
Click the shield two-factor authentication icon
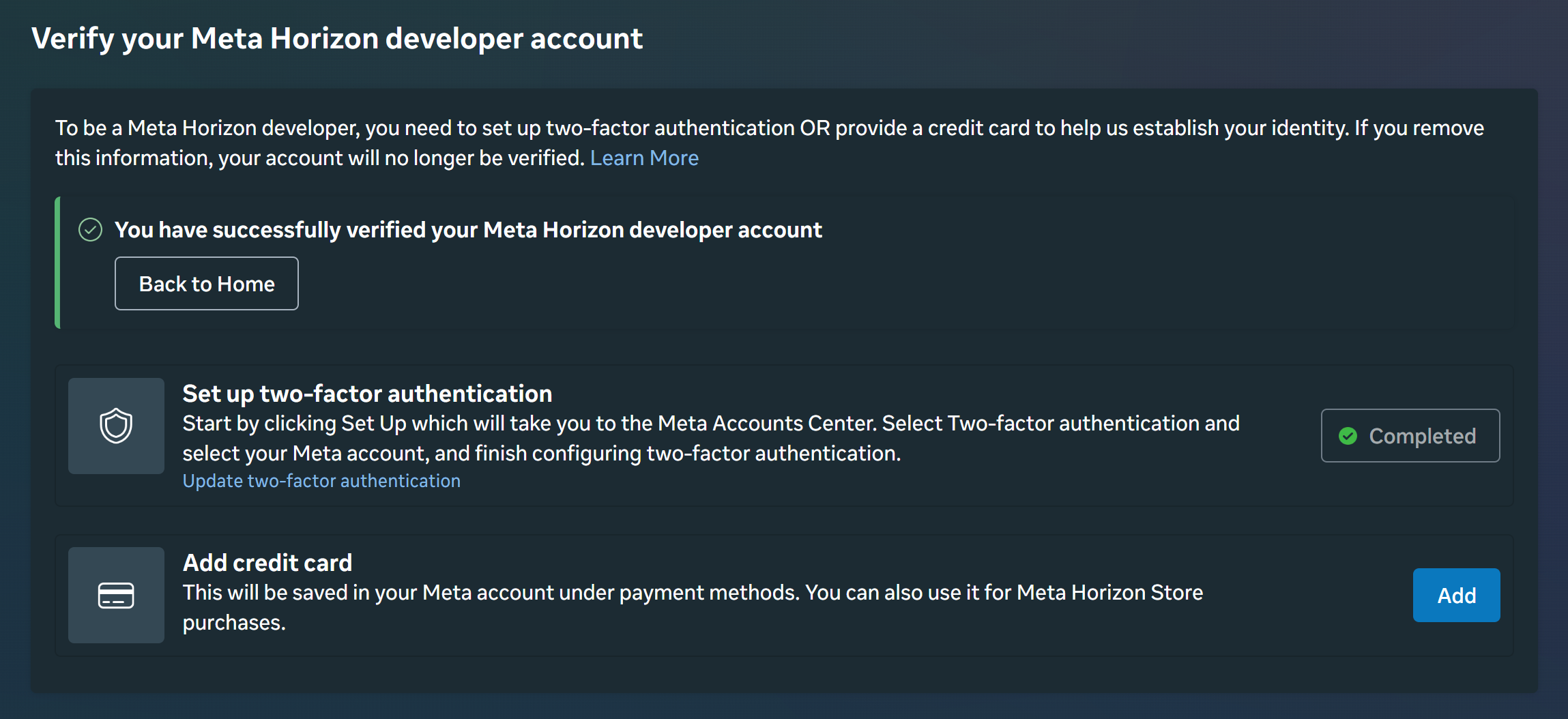click(x=116, y=426)
